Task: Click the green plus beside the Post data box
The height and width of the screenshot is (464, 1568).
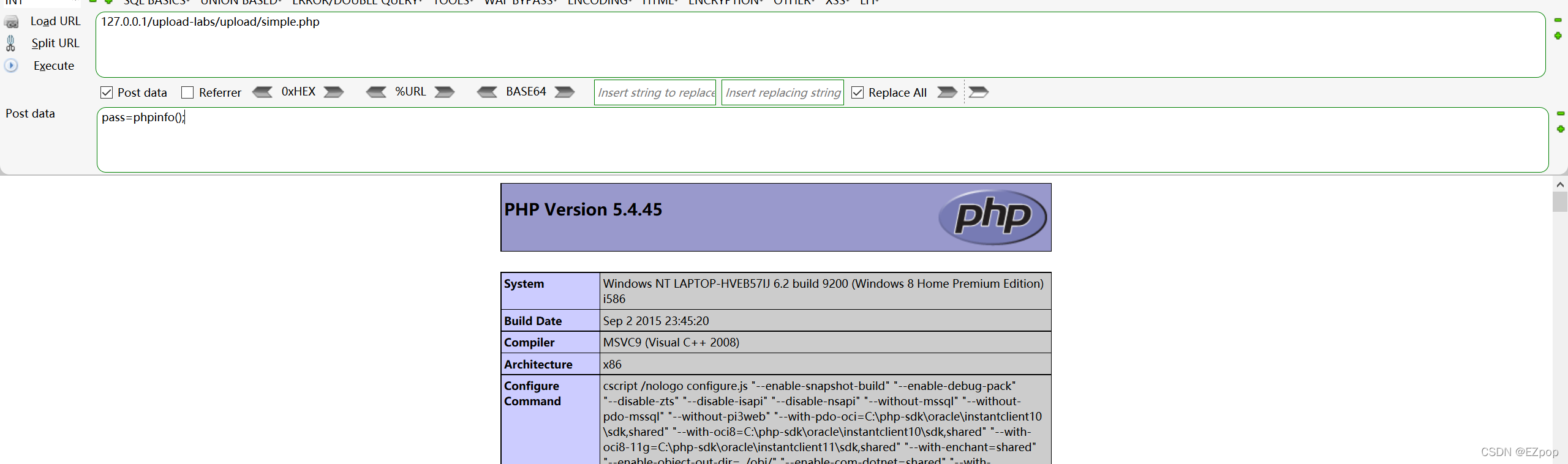Action: 1561,129
